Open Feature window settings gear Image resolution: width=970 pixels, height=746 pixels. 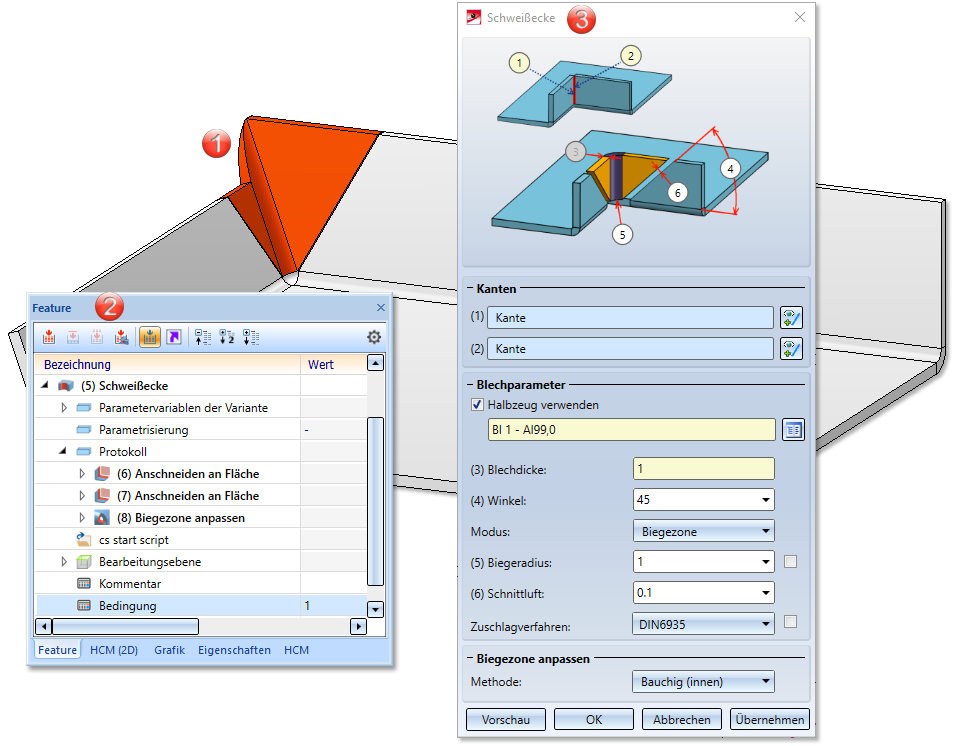[374, 337]
